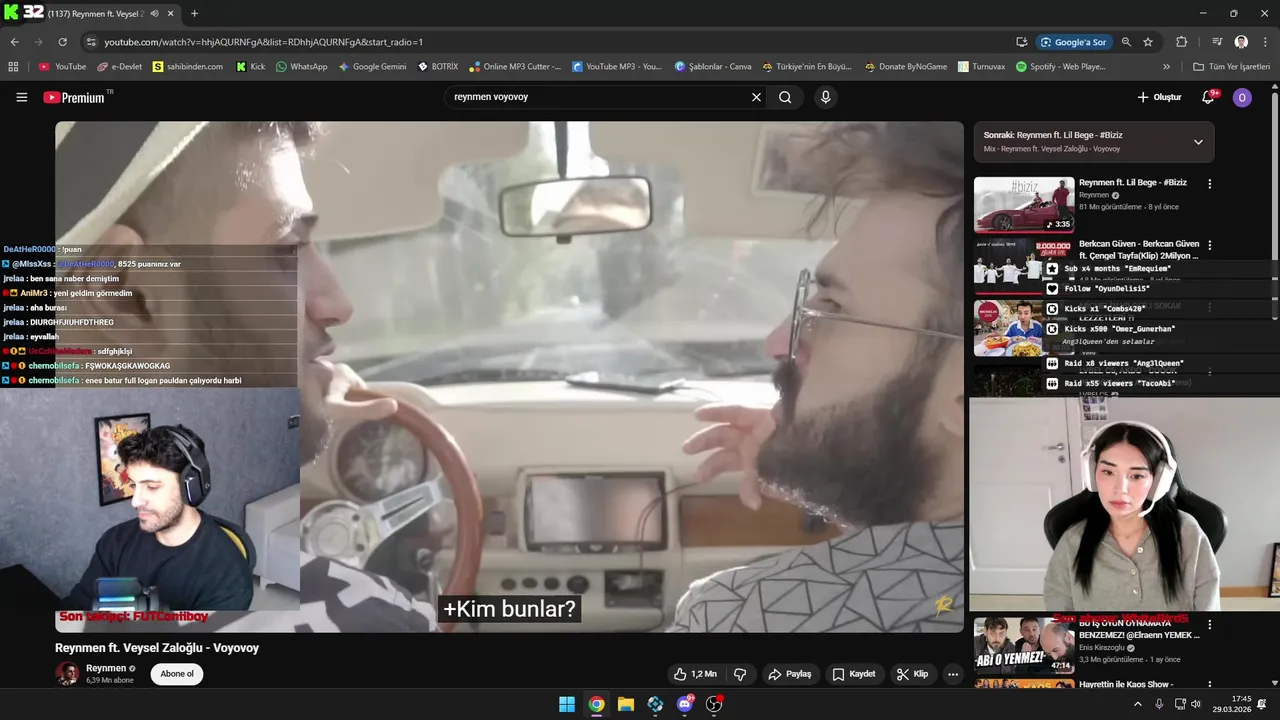Open the Enis Kirazoğlu video thumbnail

point(1024,645)
